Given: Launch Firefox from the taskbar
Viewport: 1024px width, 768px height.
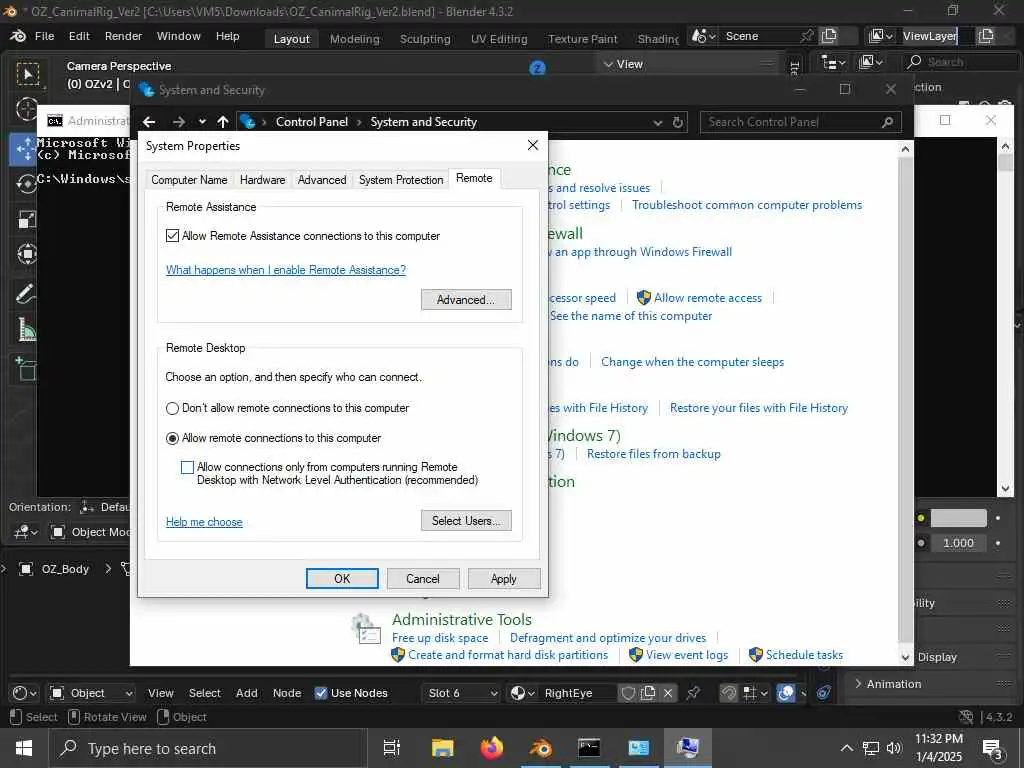Looking at the screenshot, I should [492, 748].
